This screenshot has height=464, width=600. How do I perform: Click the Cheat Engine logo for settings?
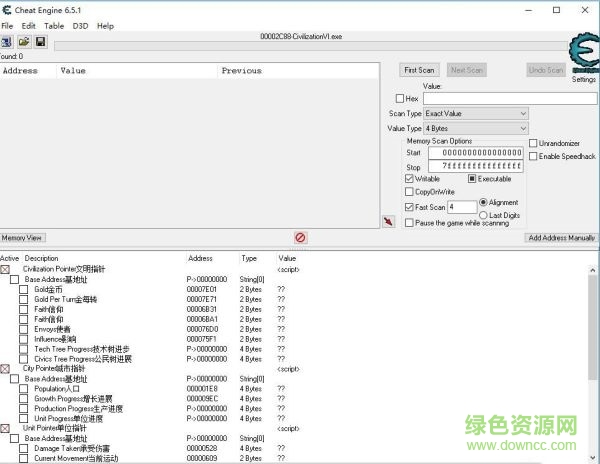click(x=582, y=56)
